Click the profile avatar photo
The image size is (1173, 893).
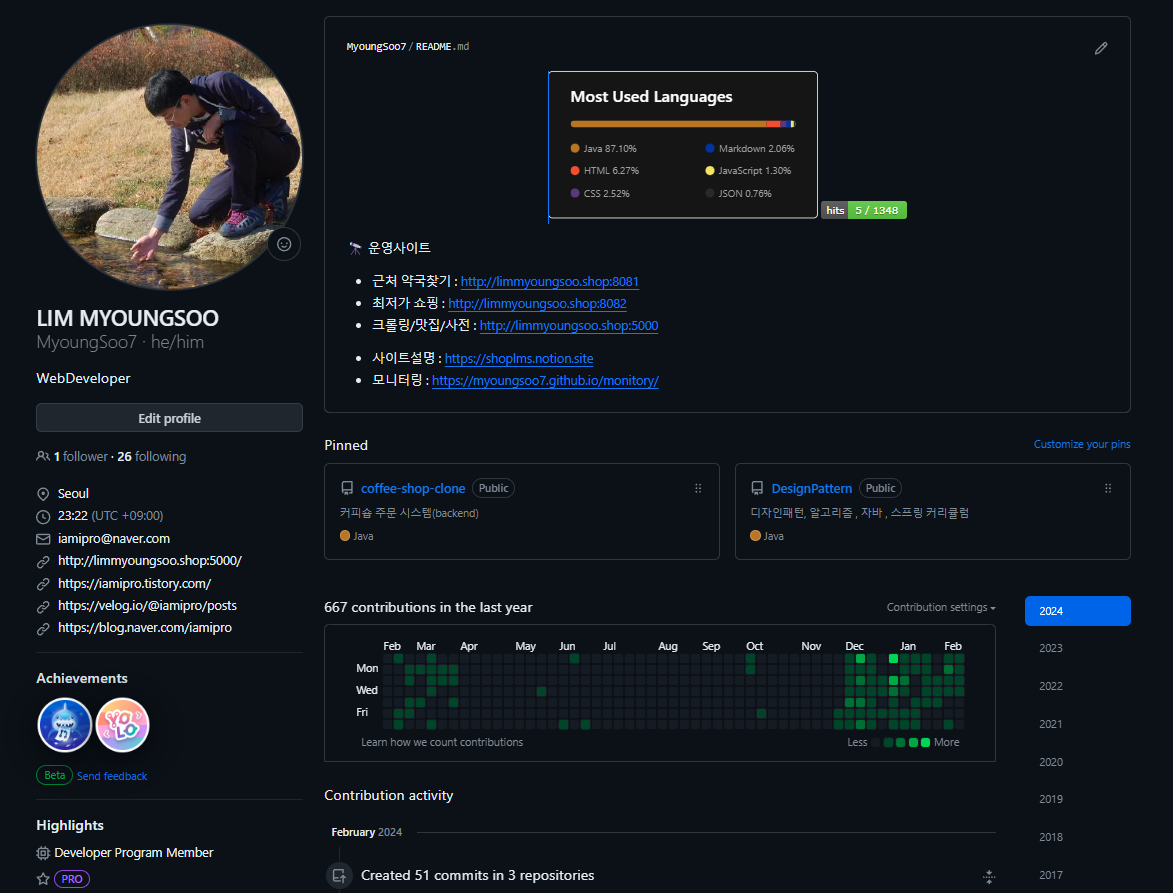[x=170, y=157]
